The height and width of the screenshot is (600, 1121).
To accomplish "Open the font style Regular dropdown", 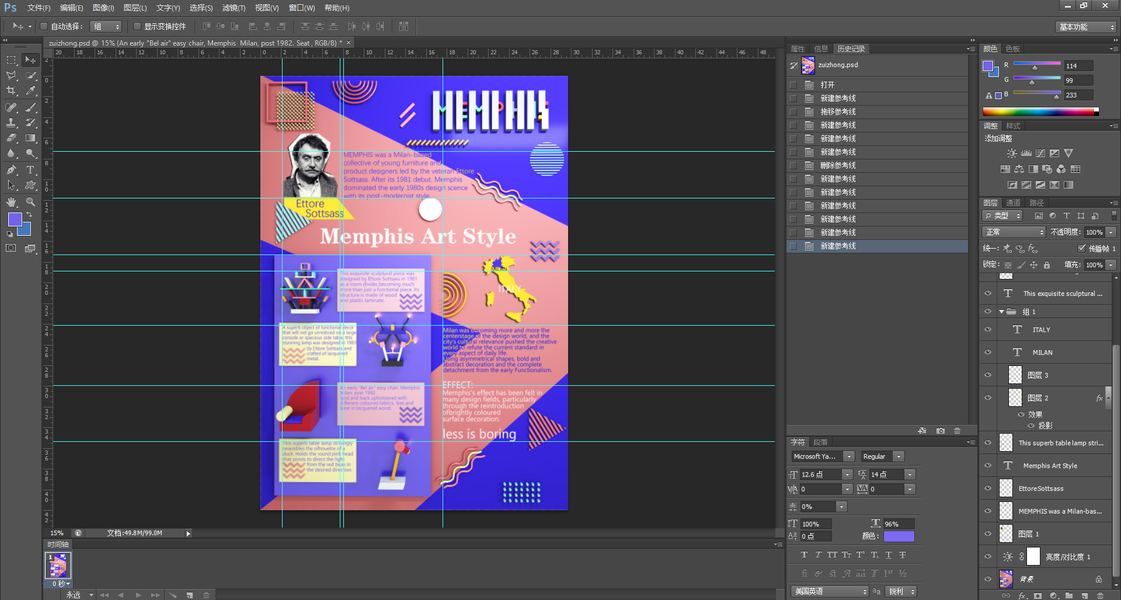I will click(x=899, y=456).
